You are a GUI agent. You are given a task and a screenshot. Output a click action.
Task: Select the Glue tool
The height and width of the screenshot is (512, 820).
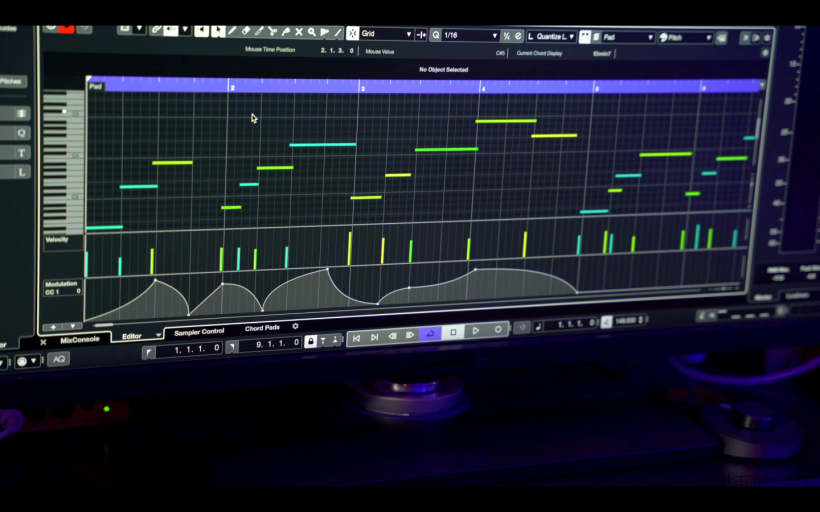(x=286, y=32)
